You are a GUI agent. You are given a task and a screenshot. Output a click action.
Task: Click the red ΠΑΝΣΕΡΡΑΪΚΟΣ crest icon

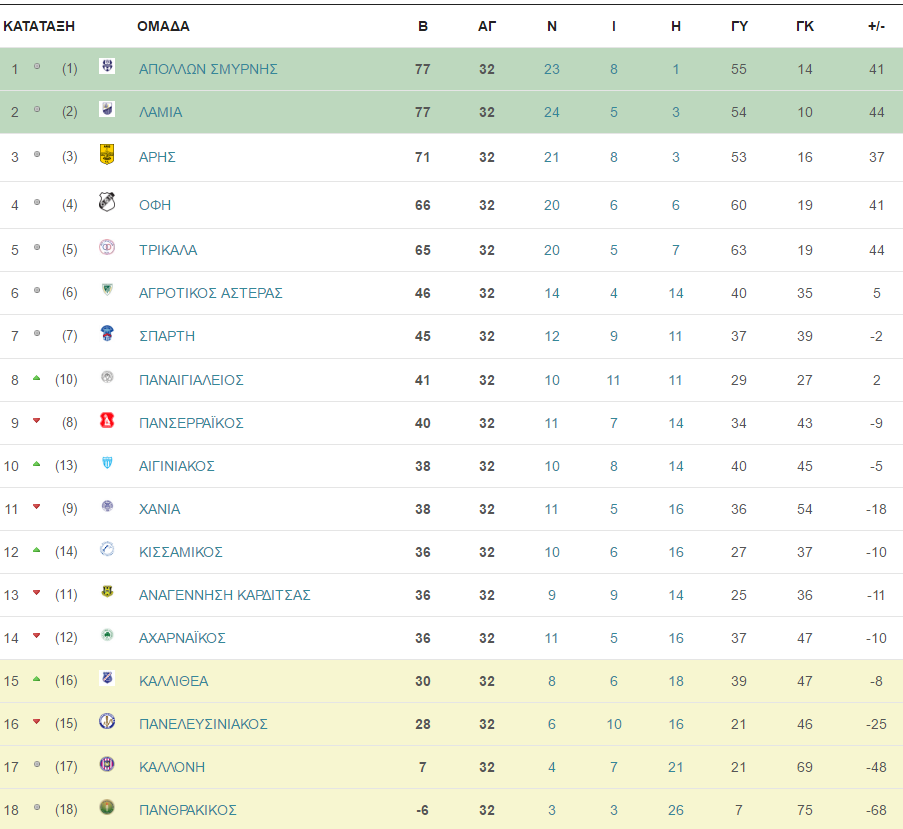(x=107, y=420)
